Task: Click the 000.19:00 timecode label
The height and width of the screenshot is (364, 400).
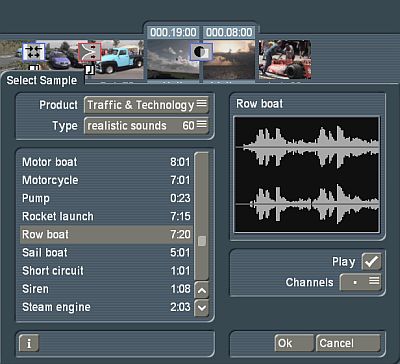Action: click(x=173, y=32)
